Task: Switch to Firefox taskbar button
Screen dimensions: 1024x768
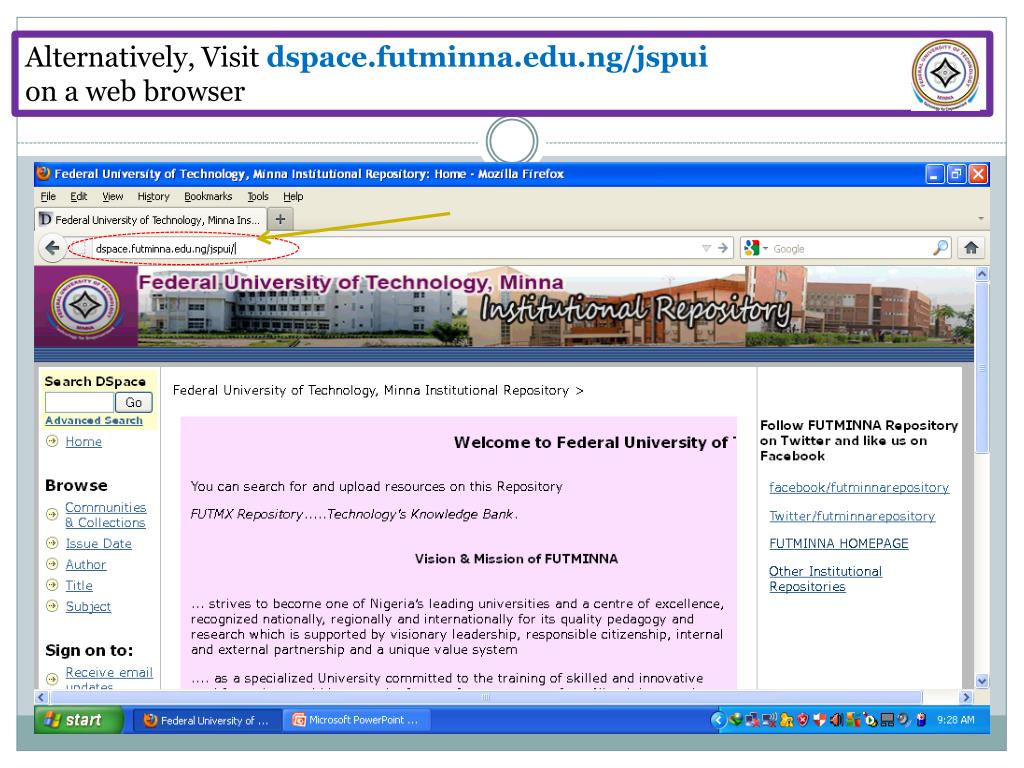Action: point(207,720)
